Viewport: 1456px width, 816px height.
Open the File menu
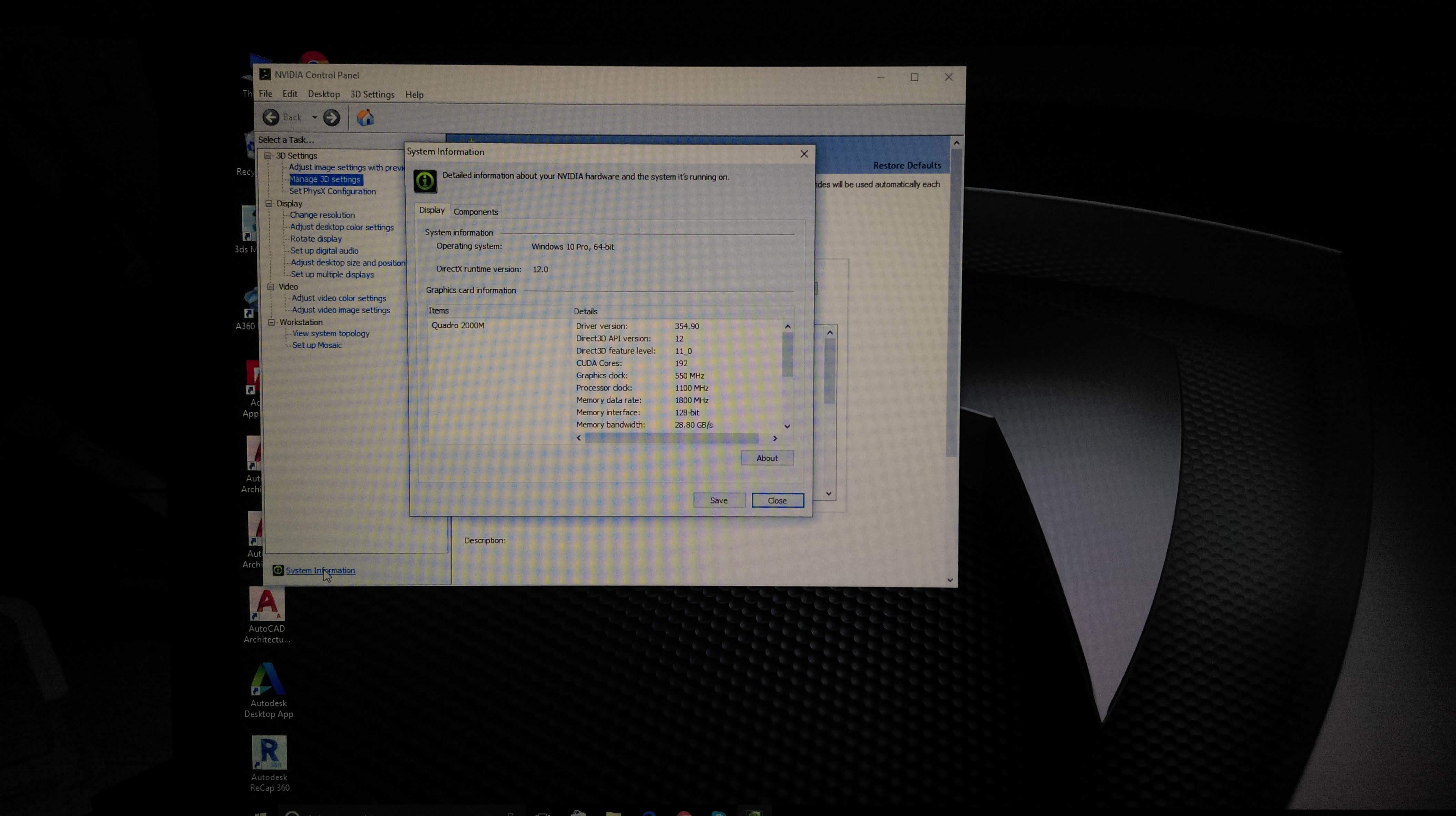click(x=266, y=94)
